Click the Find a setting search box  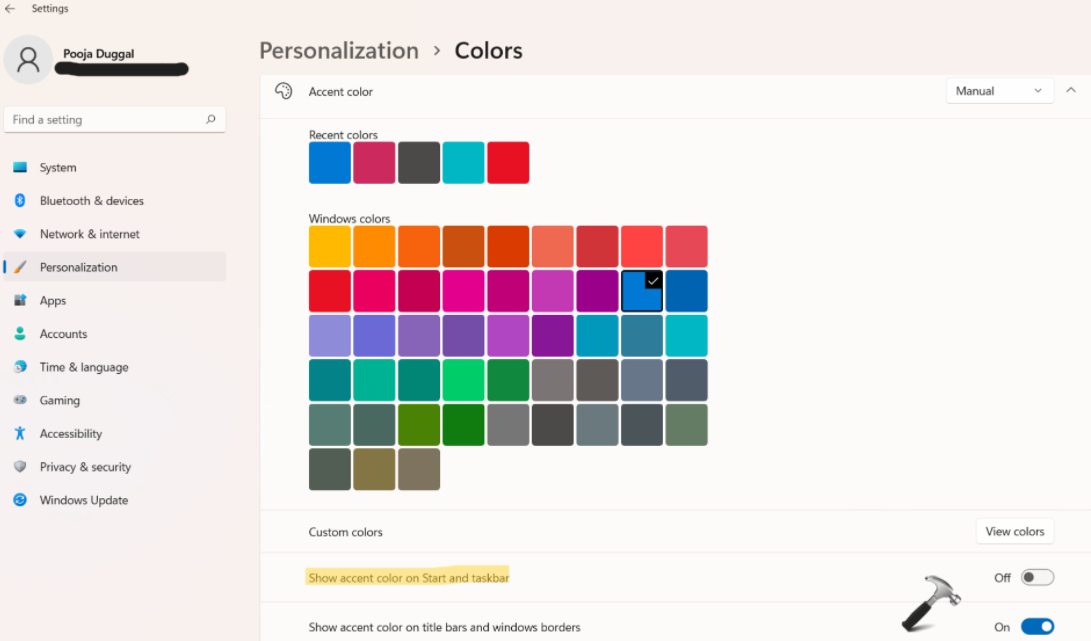coord(105,120)
